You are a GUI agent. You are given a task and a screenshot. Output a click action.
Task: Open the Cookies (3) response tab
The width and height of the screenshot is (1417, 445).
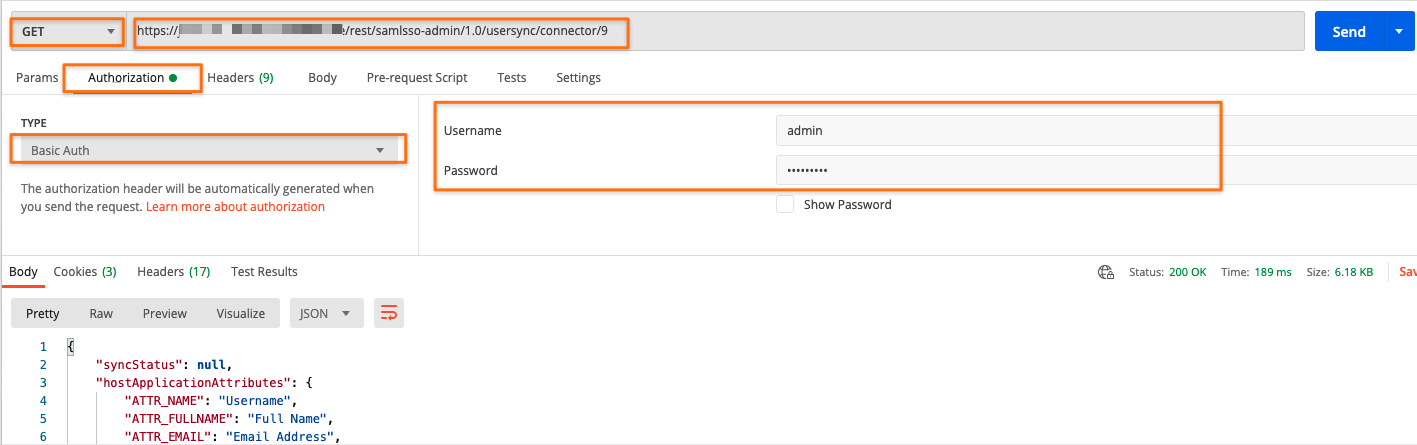[85, 272]
